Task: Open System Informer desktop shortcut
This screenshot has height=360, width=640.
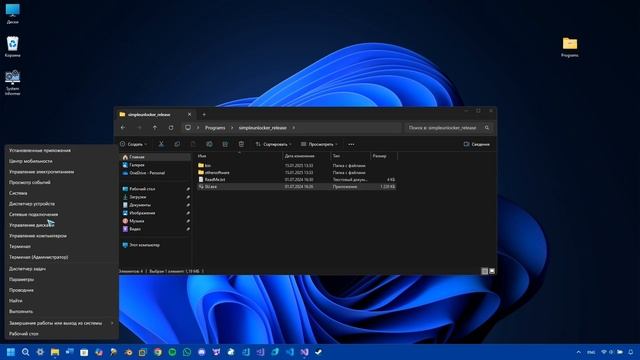Action: pos(13,83)
